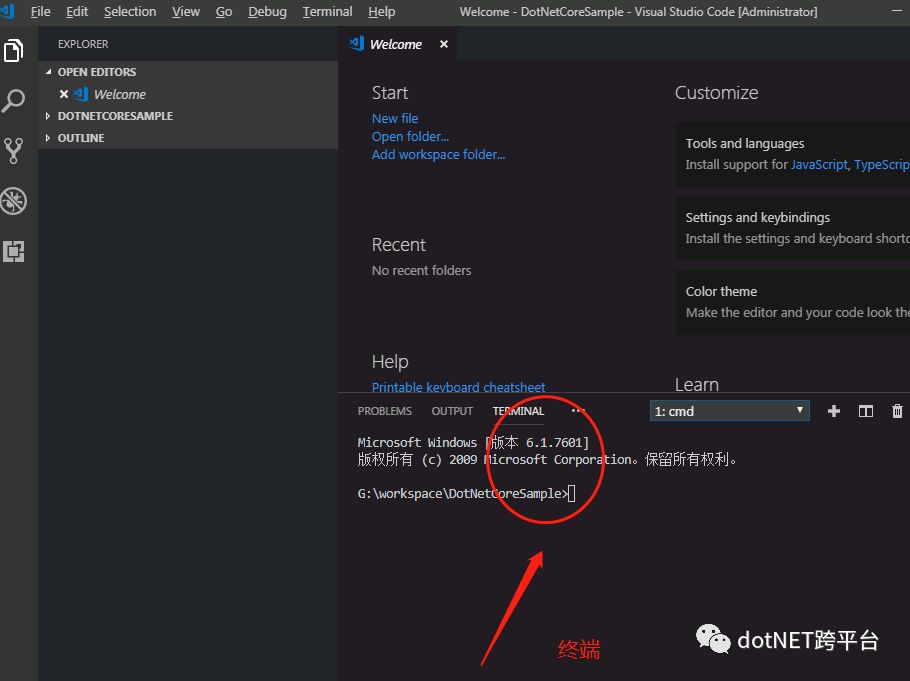
Task: Open the Help menu
Action: click(382, 12)
